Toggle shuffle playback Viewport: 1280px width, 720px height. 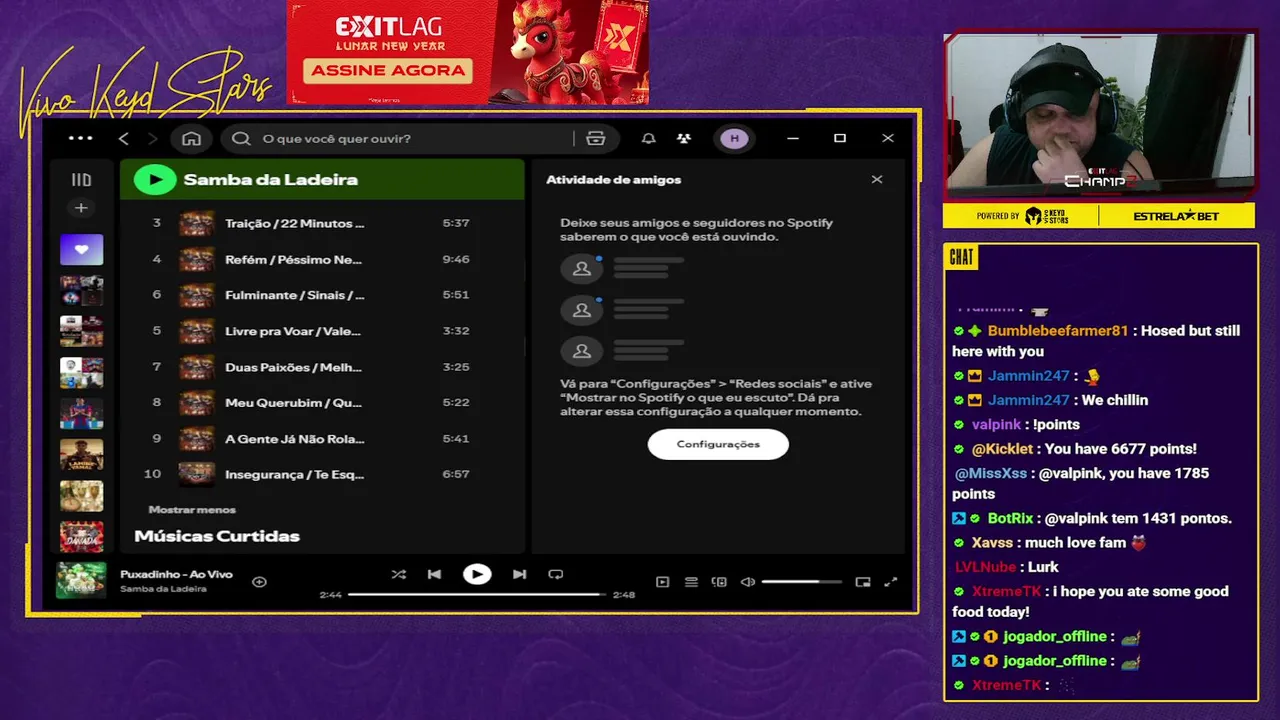point(398,574)
